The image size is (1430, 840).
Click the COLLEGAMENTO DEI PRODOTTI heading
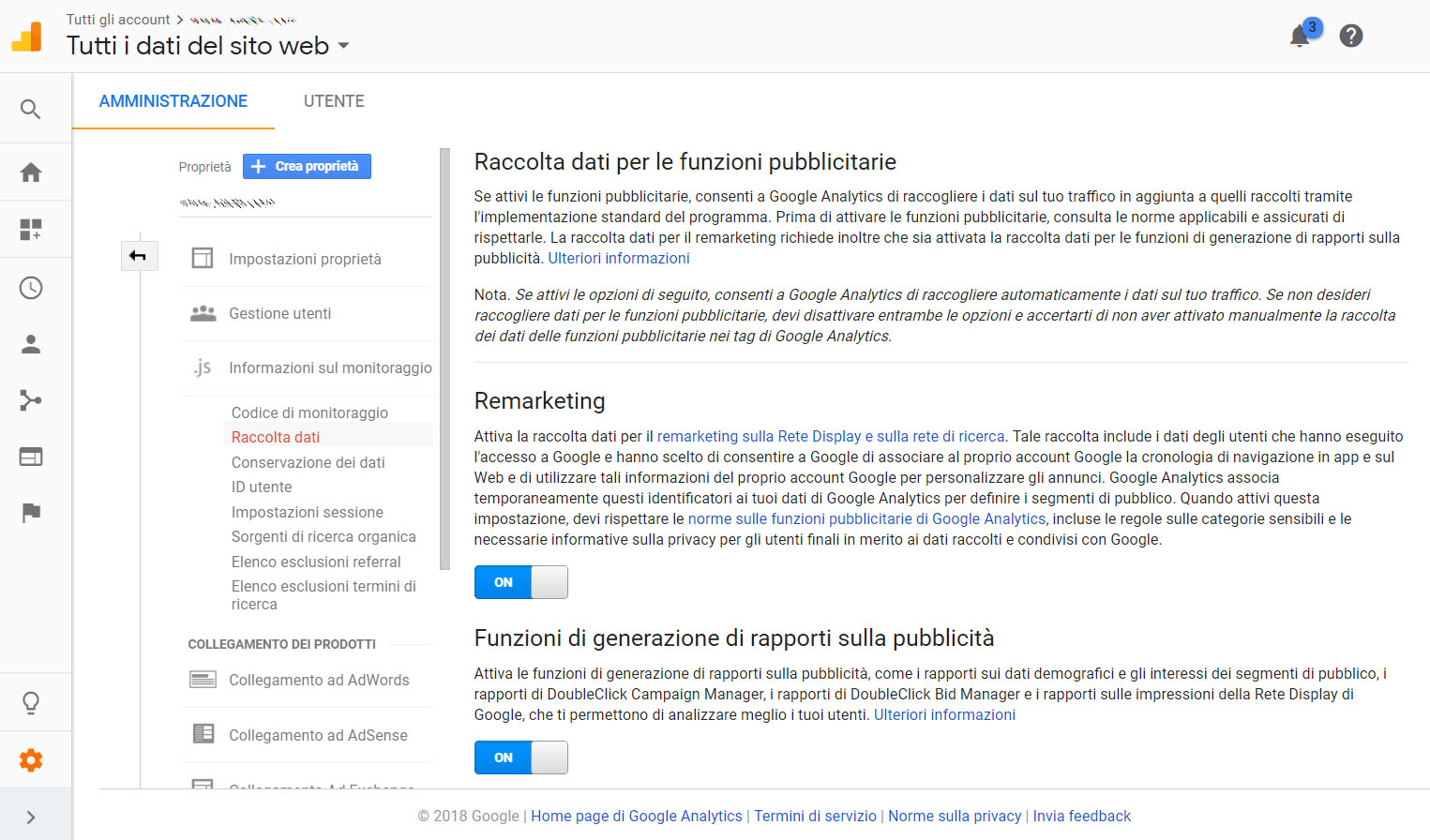click(281, 644)
